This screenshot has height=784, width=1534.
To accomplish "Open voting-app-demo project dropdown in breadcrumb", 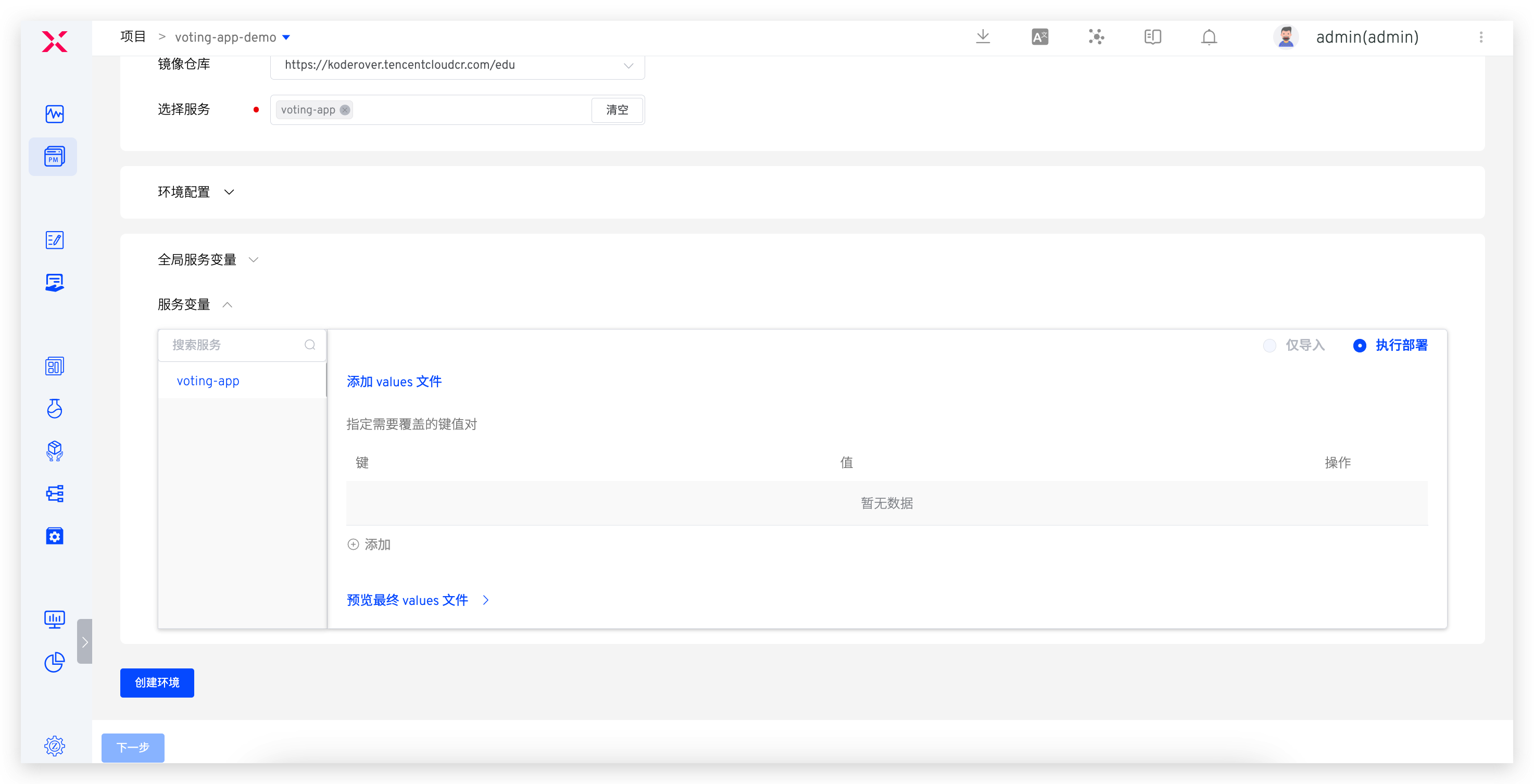I will click(286, 37).
